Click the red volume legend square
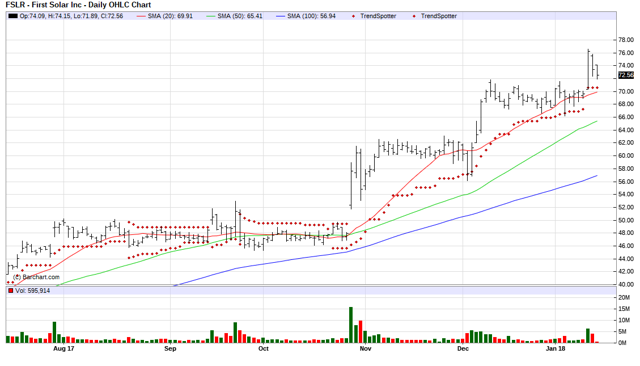The width and height of the screenshot is (640, 366). 11,291
